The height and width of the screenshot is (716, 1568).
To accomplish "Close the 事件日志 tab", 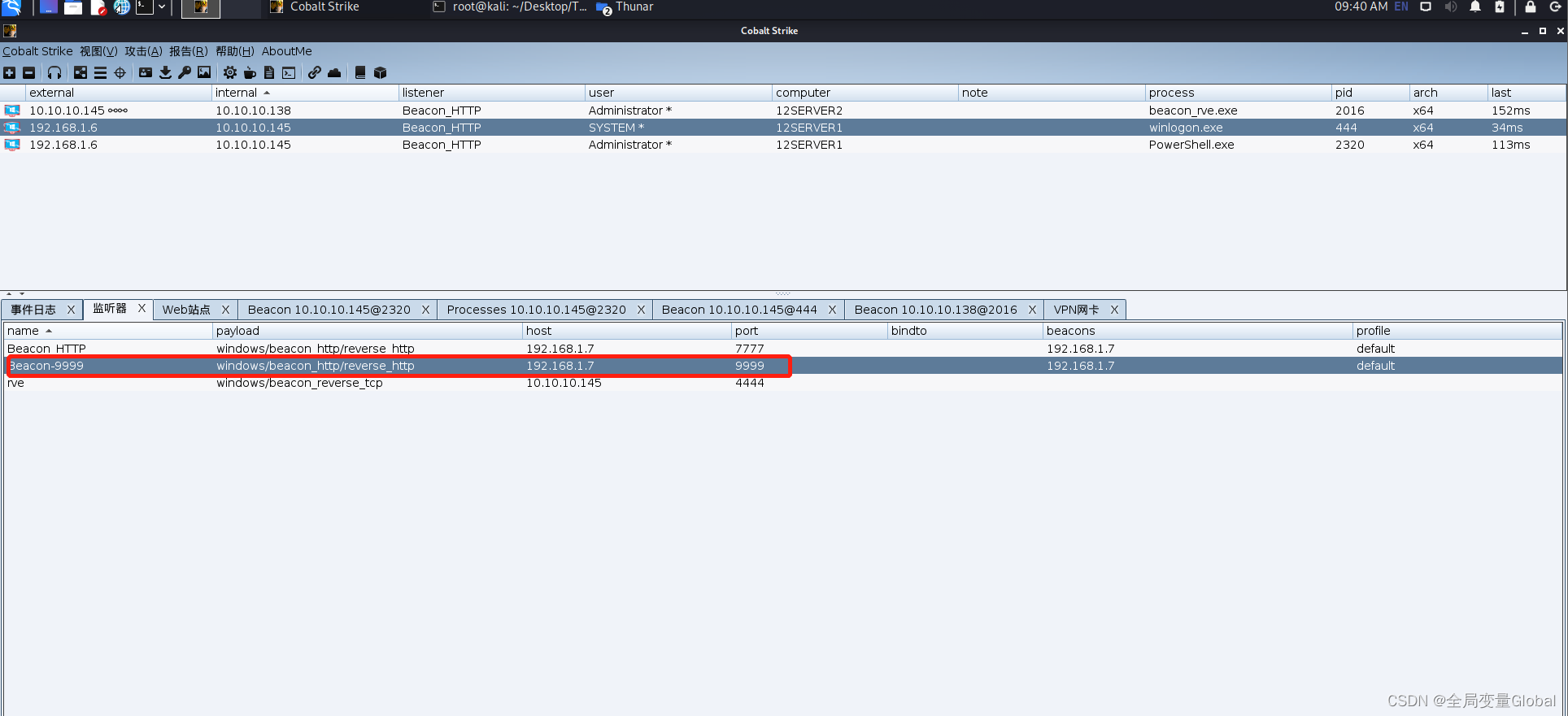I will 71,310.
